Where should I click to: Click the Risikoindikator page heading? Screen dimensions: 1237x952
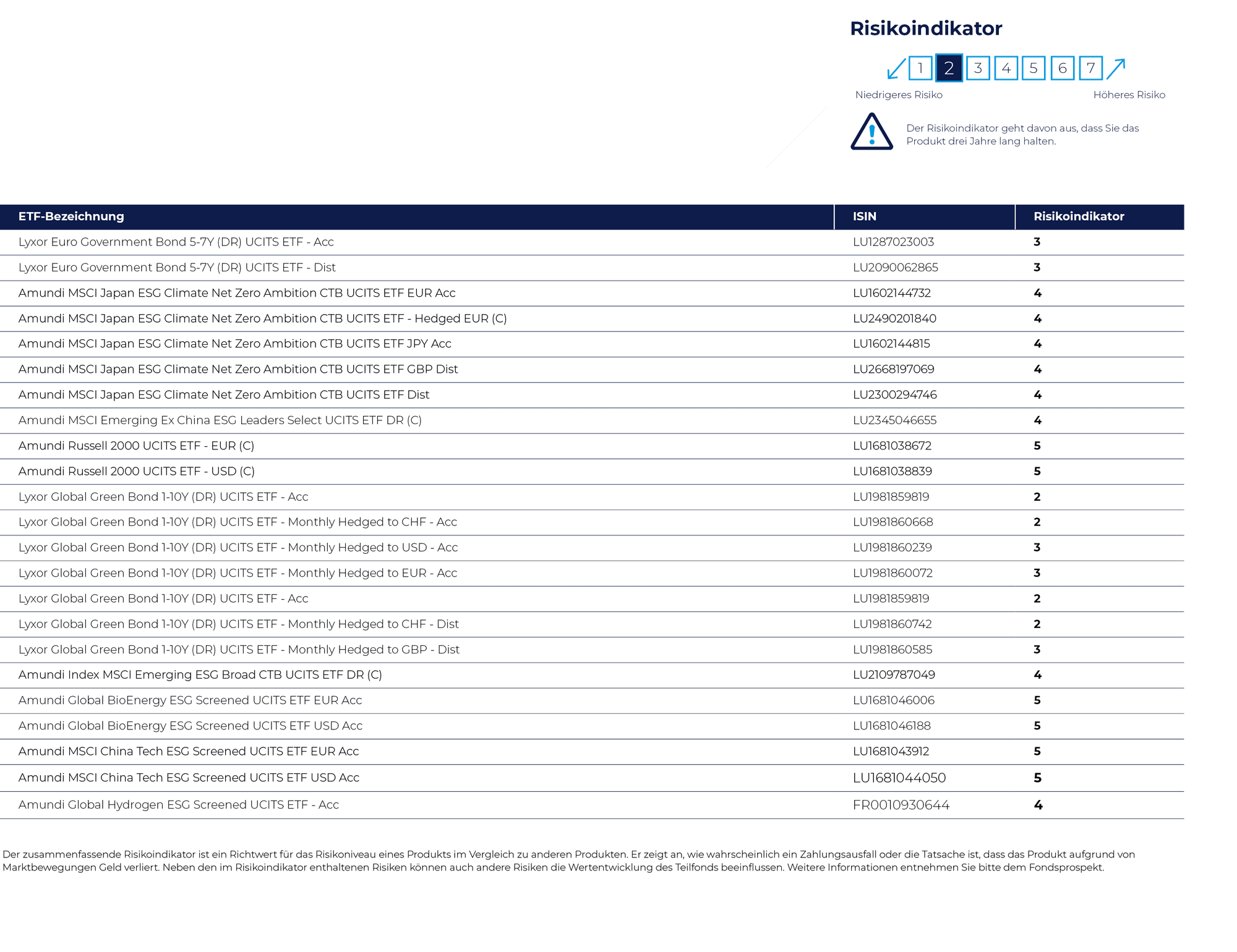pyautogui.click(x=926, y=28)
